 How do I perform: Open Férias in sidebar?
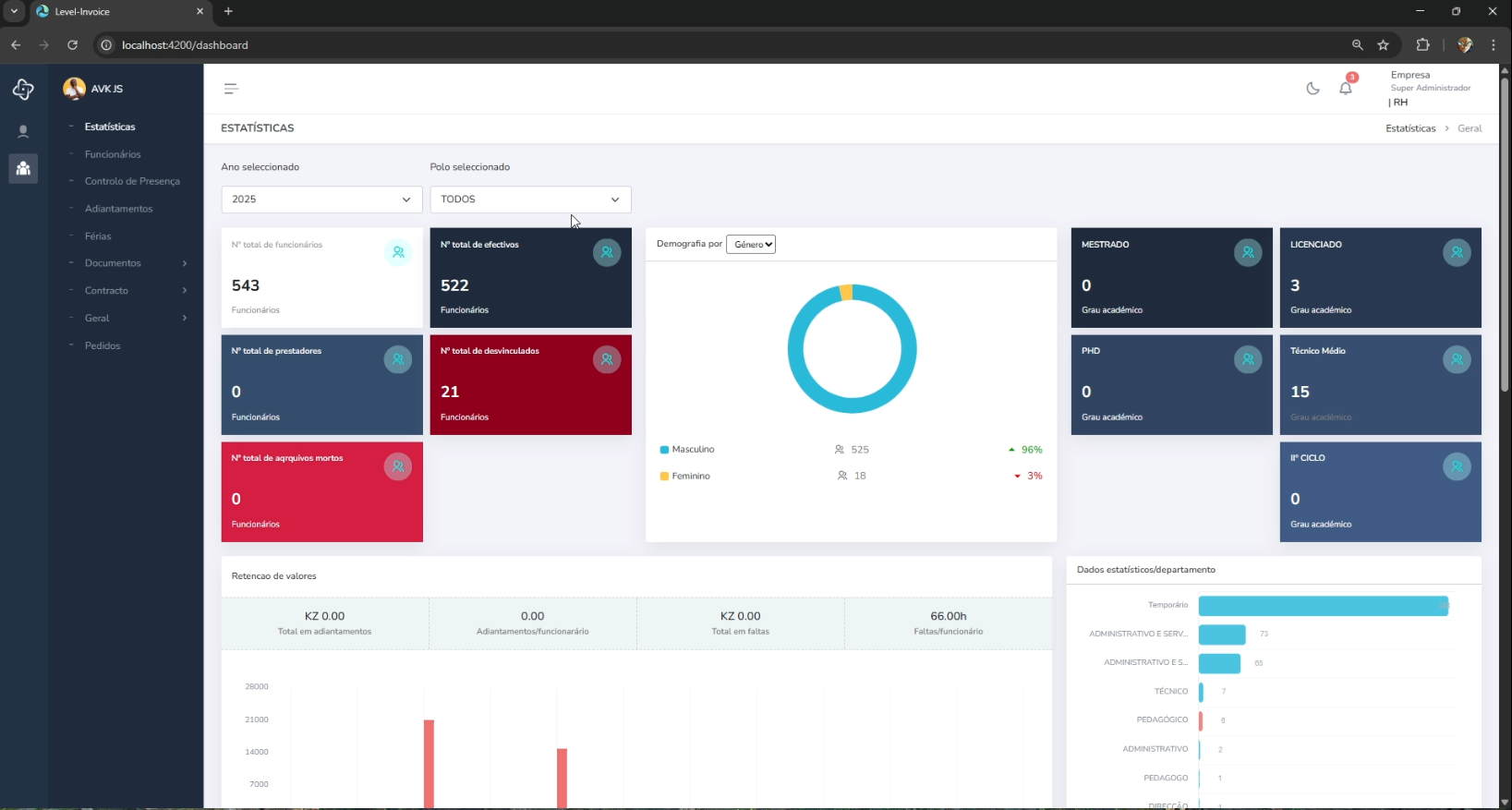point(98,236)
